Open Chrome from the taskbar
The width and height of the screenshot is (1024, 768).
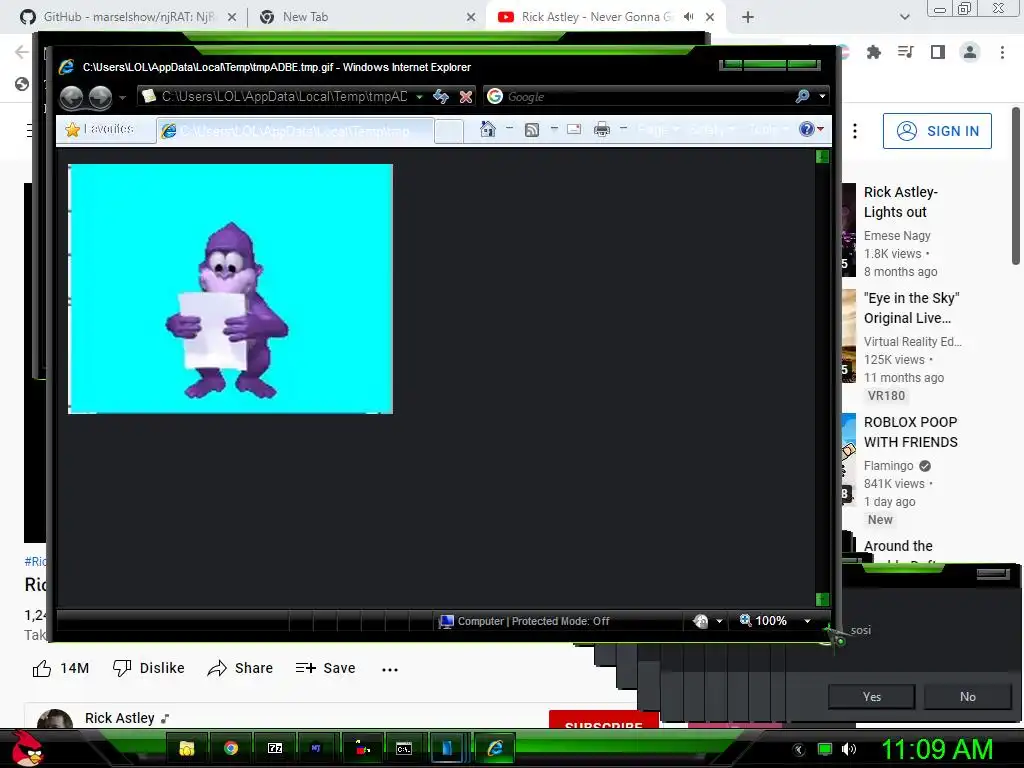231,748
